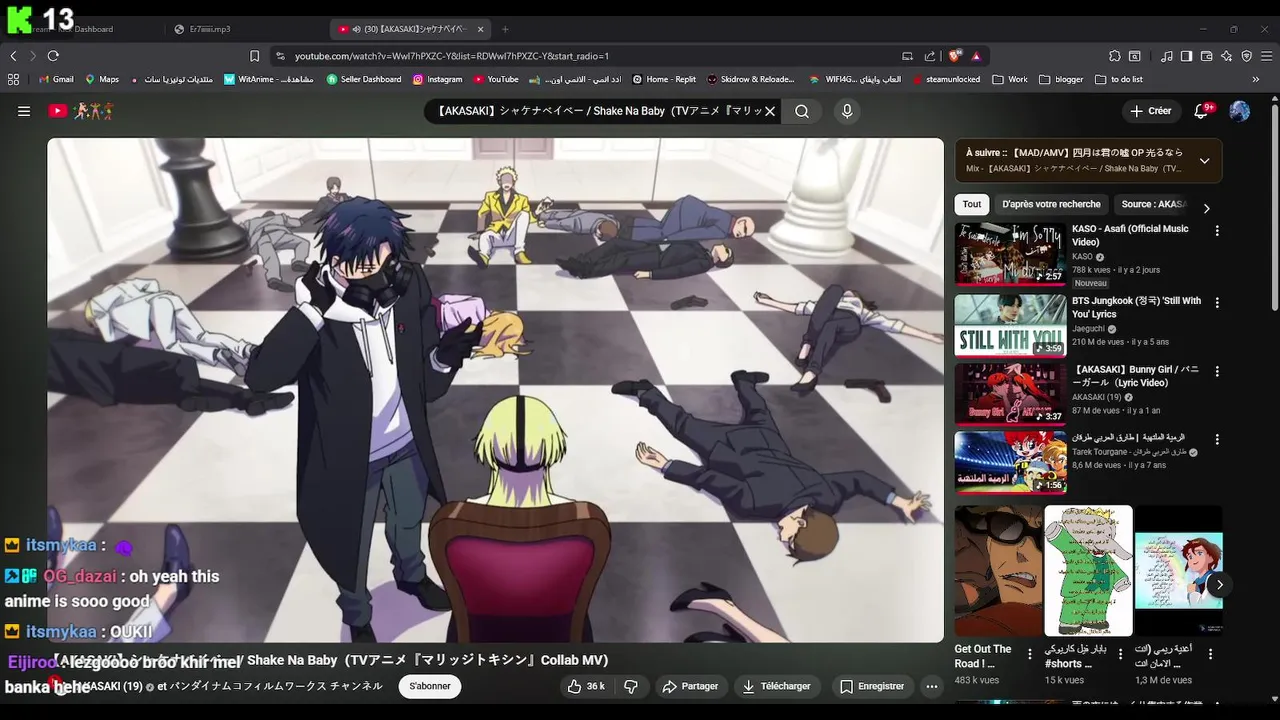Subscribe with the S'abonner button
Image resolution: width=1280 pixels, height=720 pixels.
[430, 686]
